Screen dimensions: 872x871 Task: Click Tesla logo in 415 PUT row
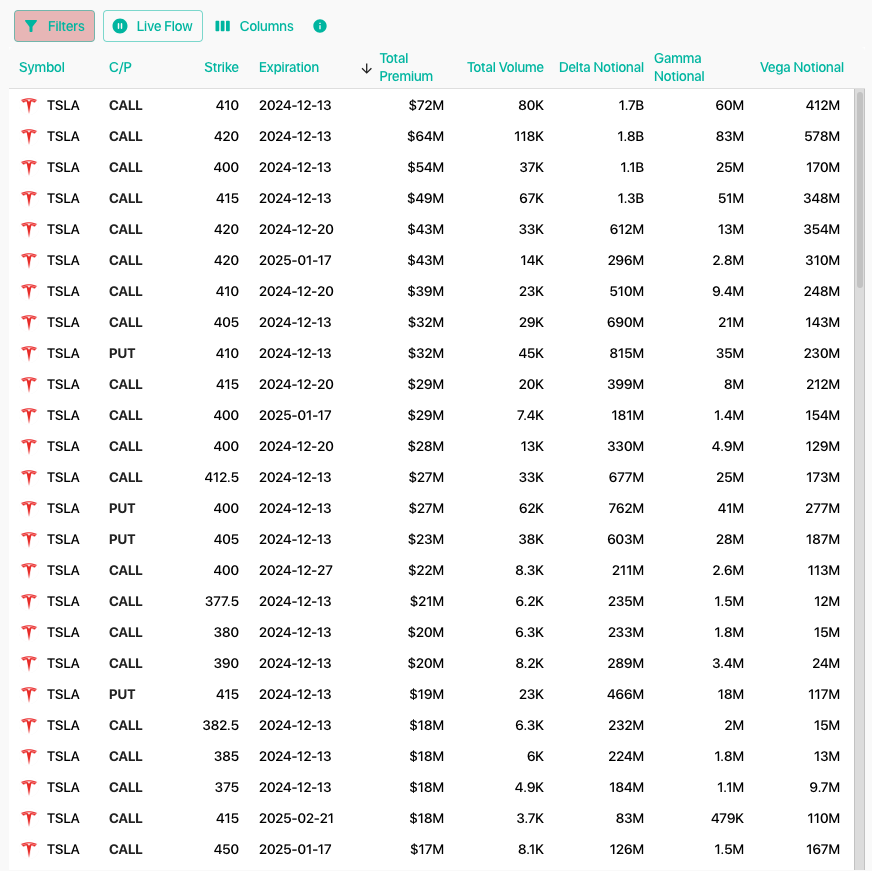pyautogui.click(x=29, y=694)
